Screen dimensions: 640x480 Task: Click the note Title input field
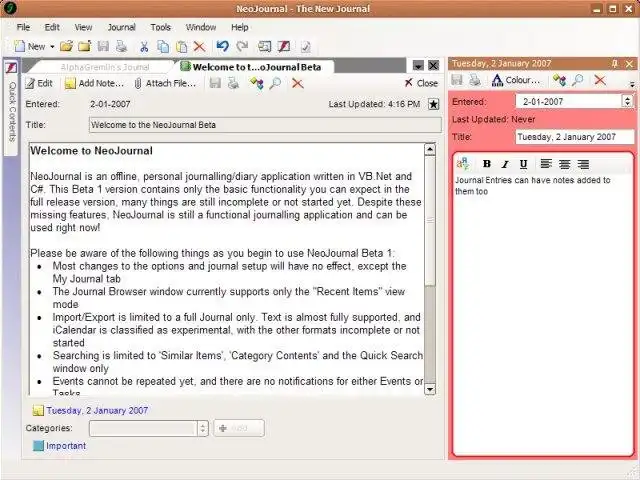[576, 137]
